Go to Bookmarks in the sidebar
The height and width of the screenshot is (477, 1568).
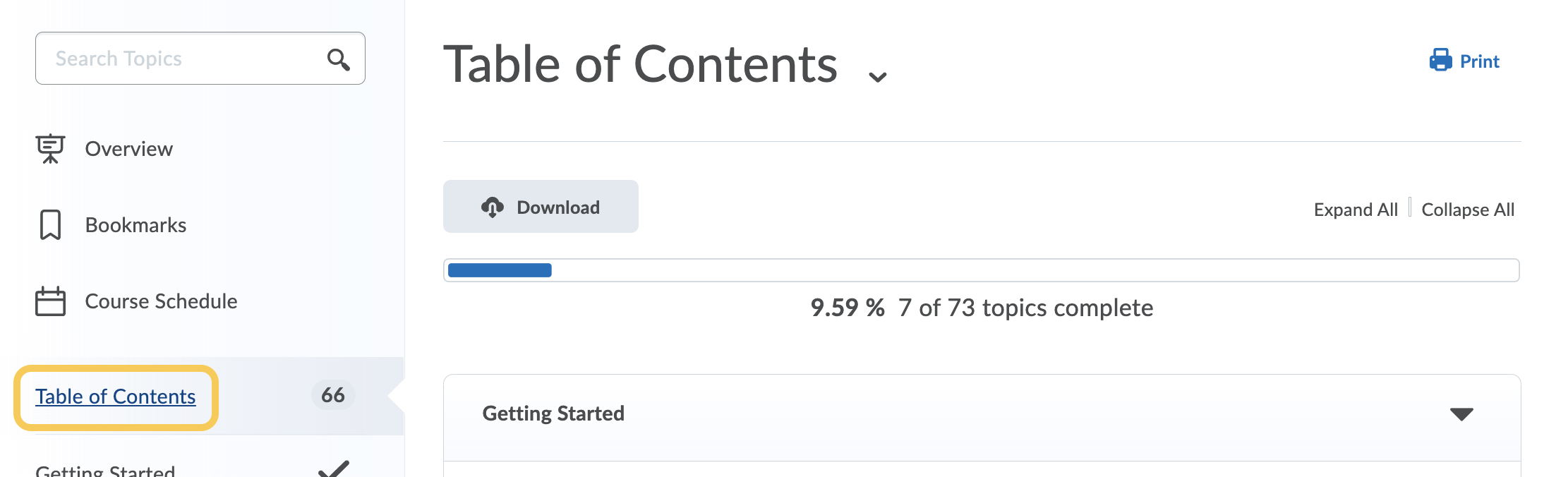pyautogui.click(x=135, y=225)
